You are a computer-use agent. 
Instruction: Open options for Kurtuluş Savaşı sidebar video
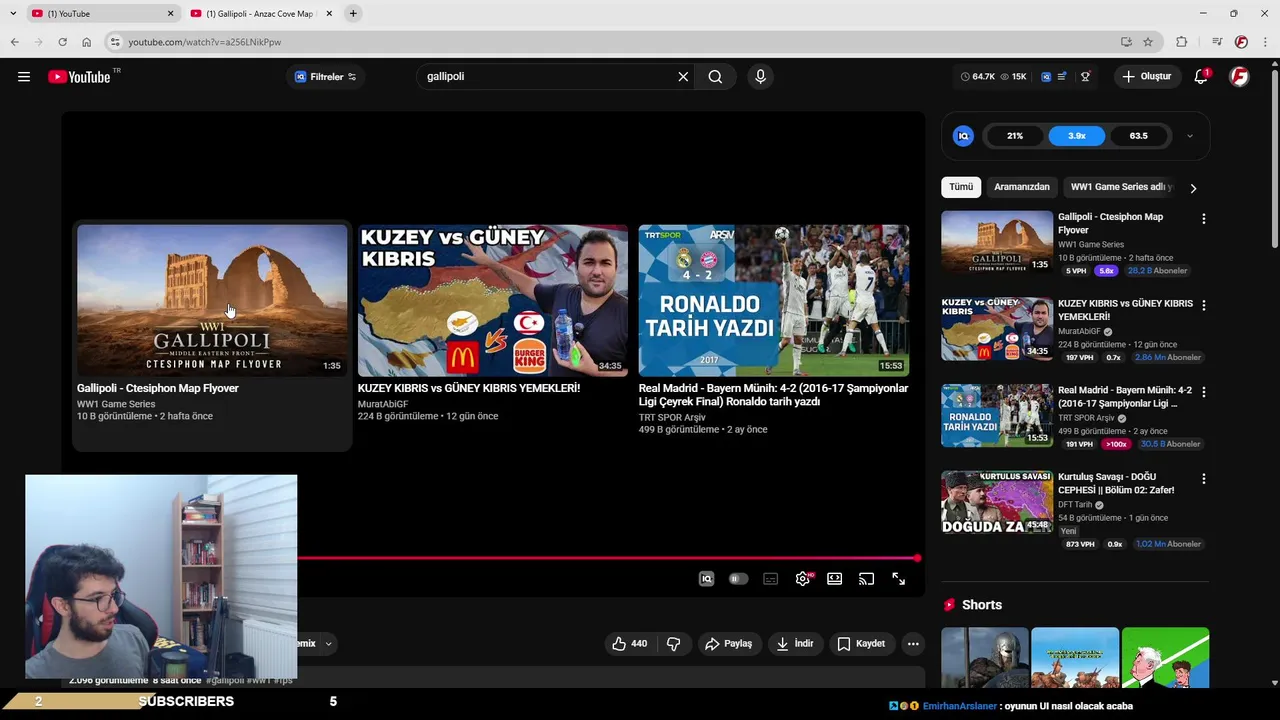point(1203,479)
